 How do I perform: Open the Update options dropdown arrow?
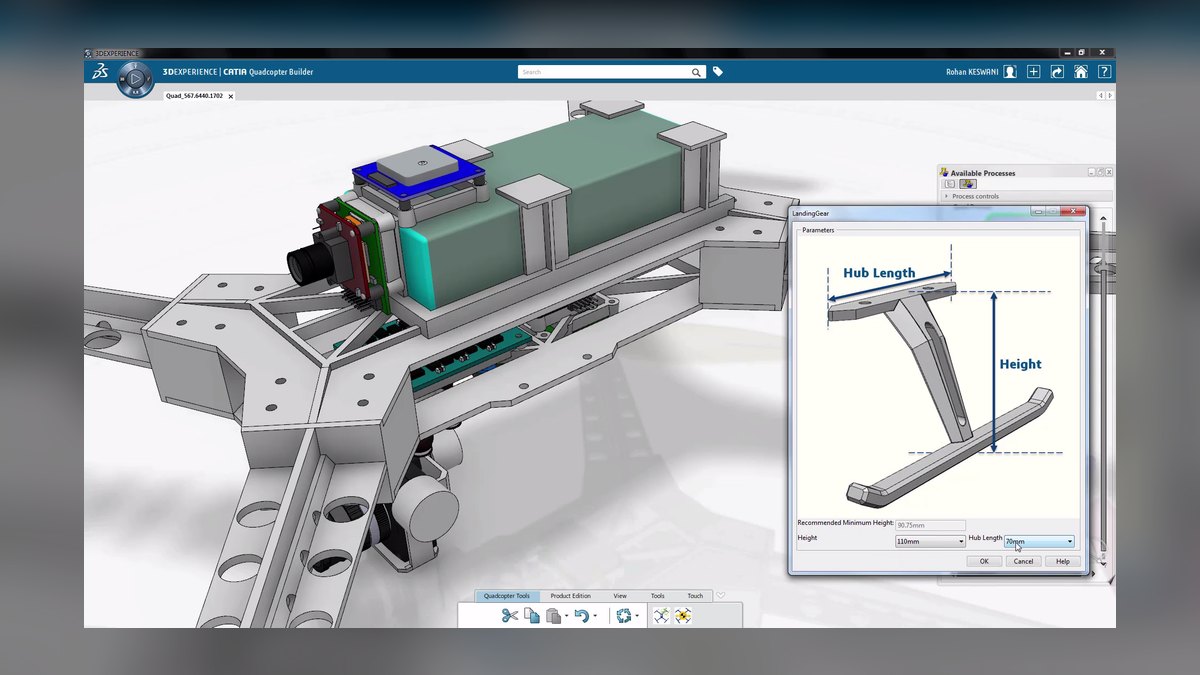pyautogui.click(x=637, y=617)
